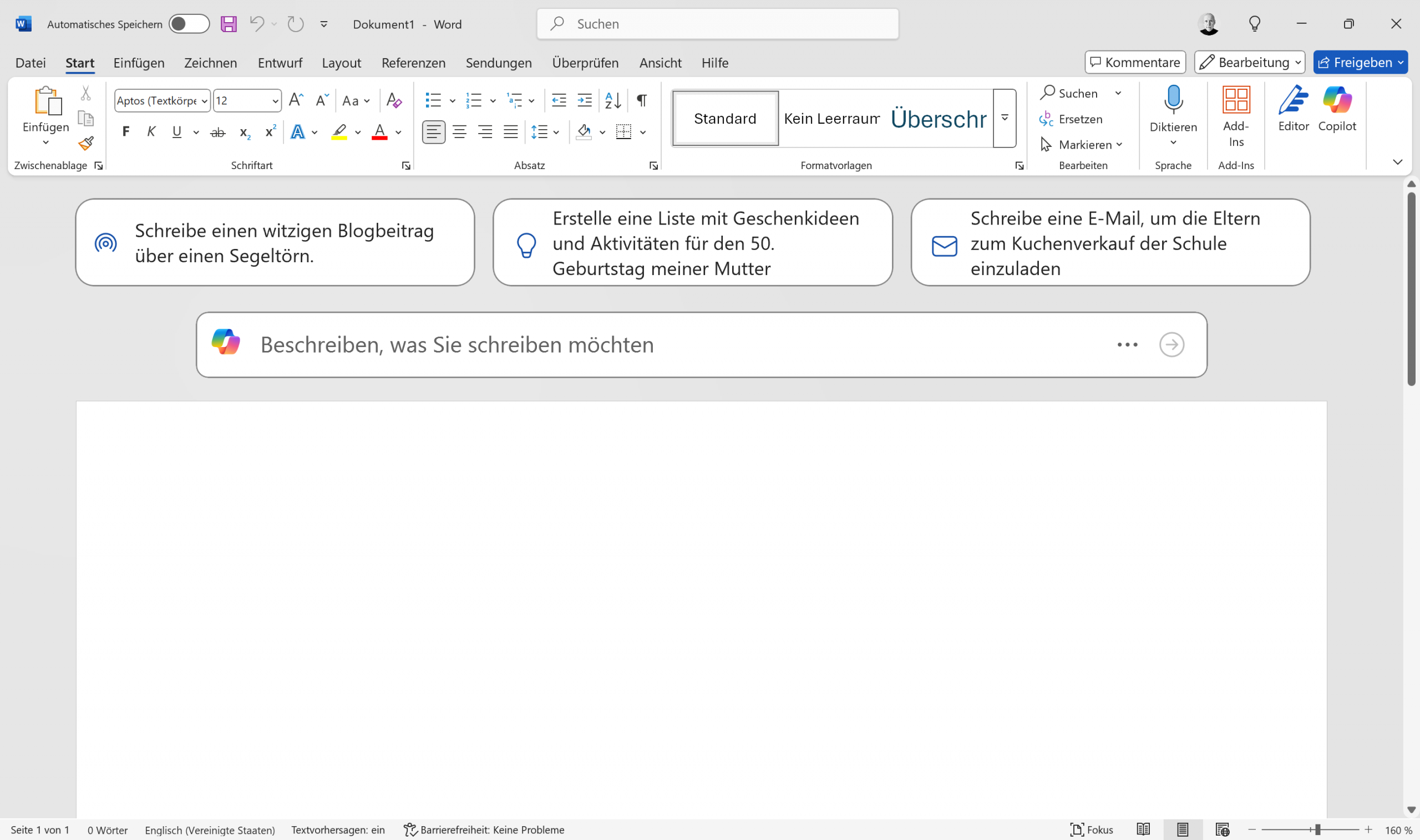Switch to the Einfügen ribbon tab

click(x=139, y=62)
